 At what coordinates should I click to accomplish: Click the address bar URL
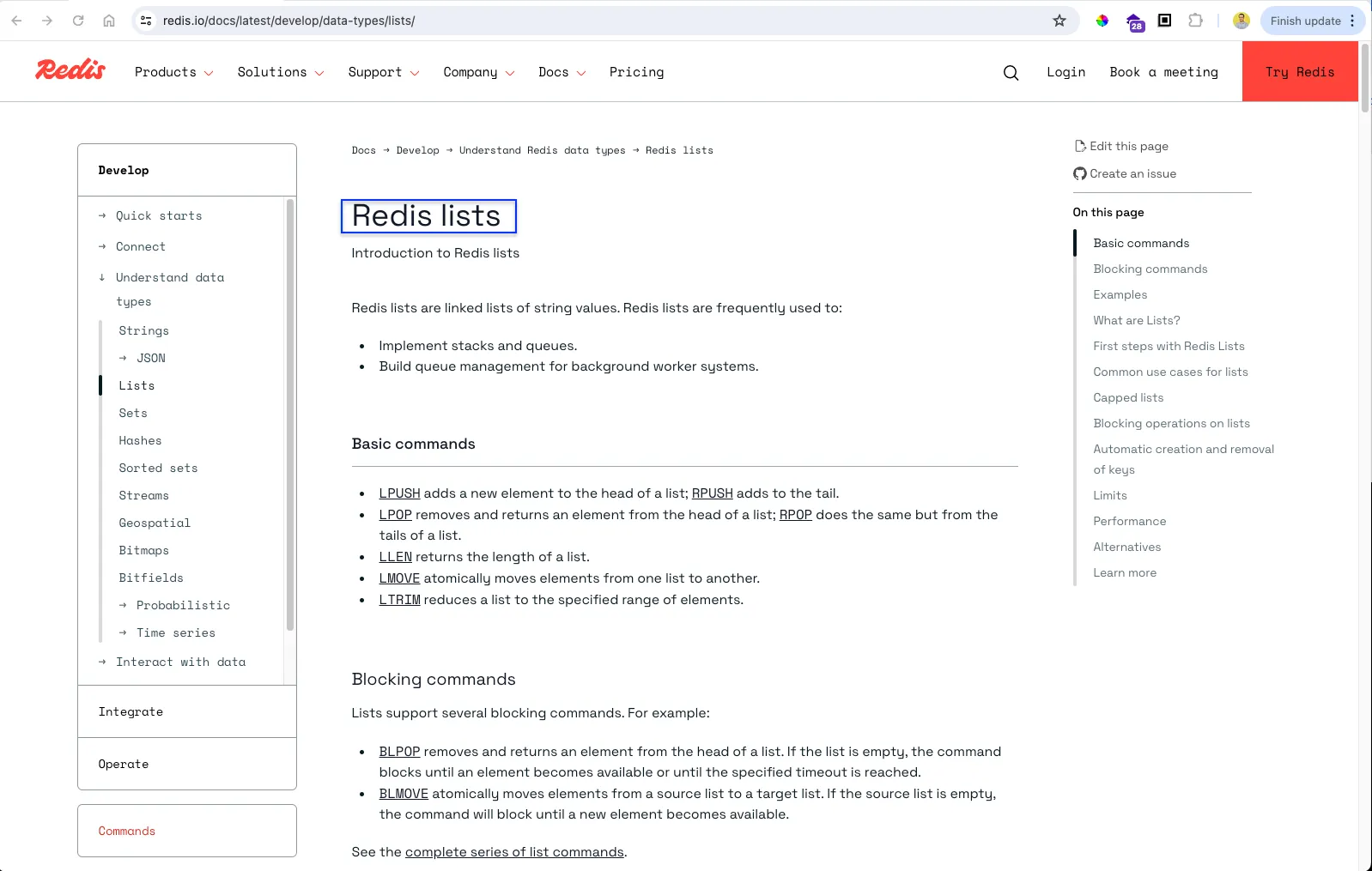(288, 21)
